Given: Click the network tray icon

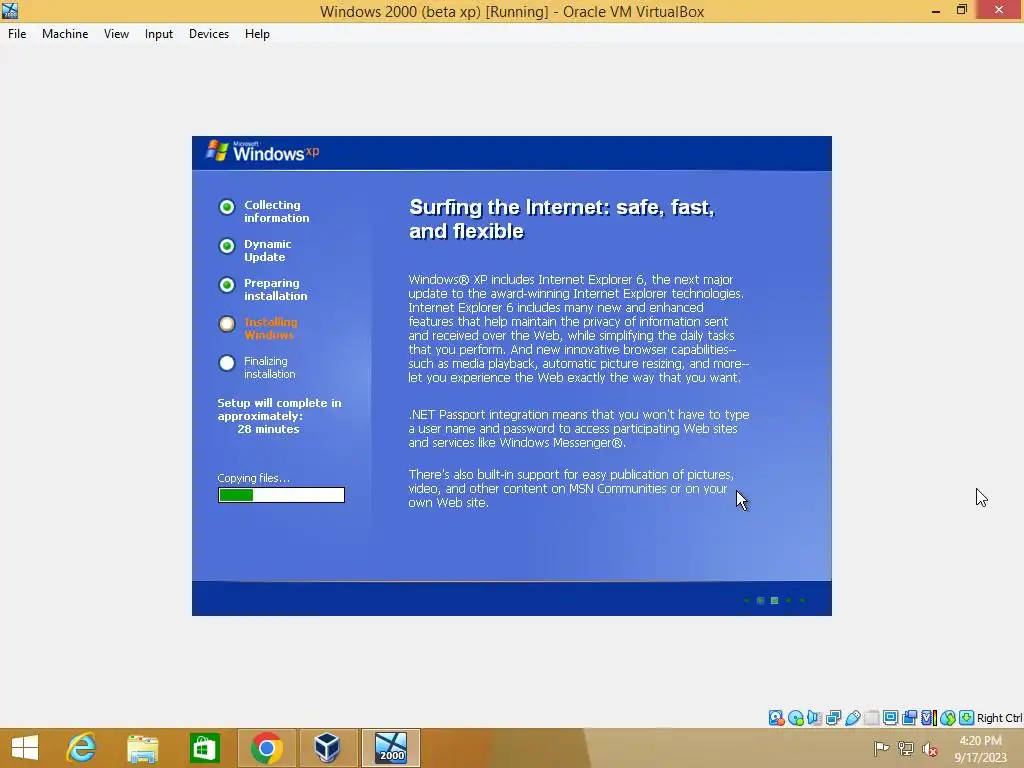Looking at the screenshot, I should pos(905,748).
